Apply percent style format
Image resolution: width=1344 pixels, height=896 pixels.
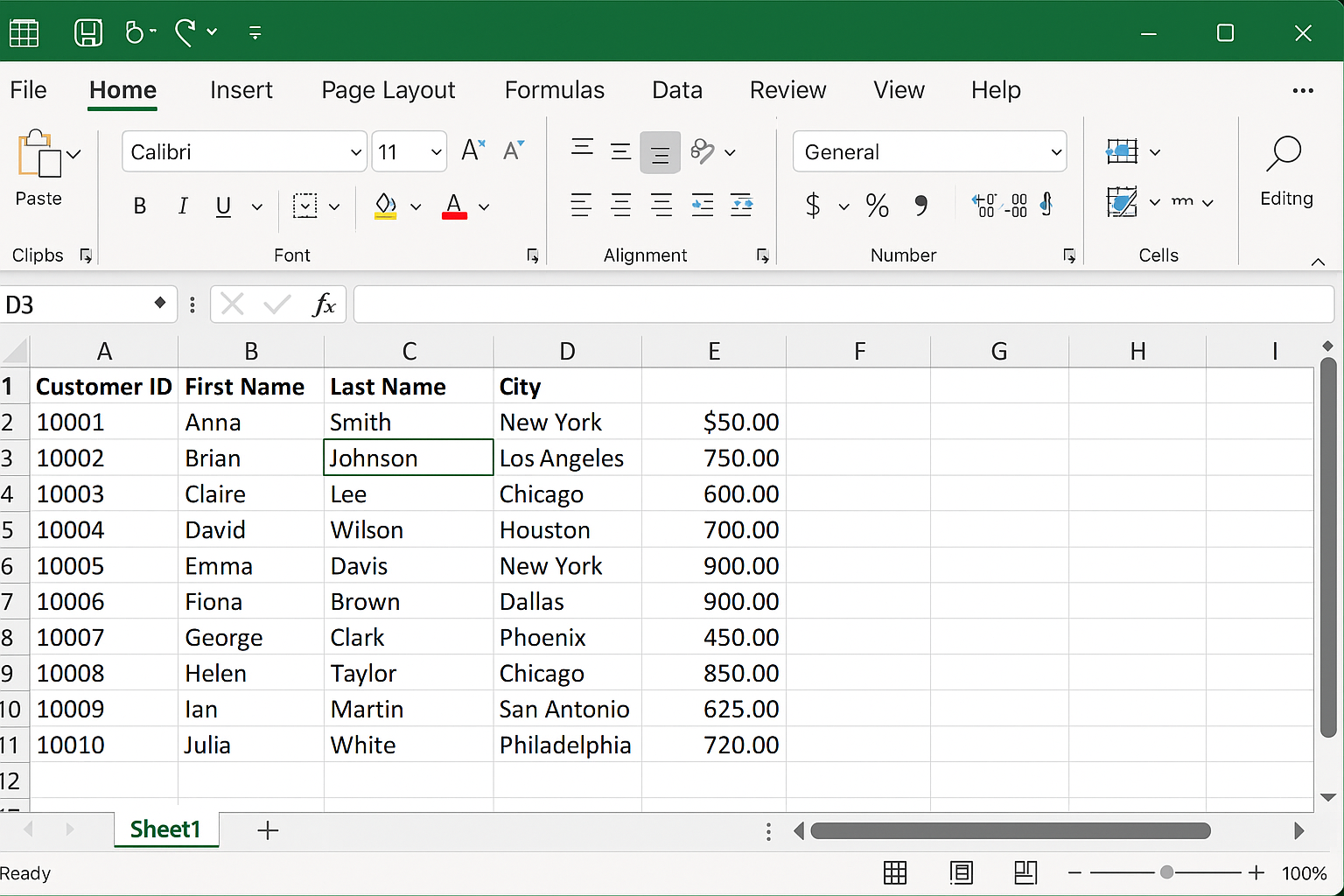877,206
